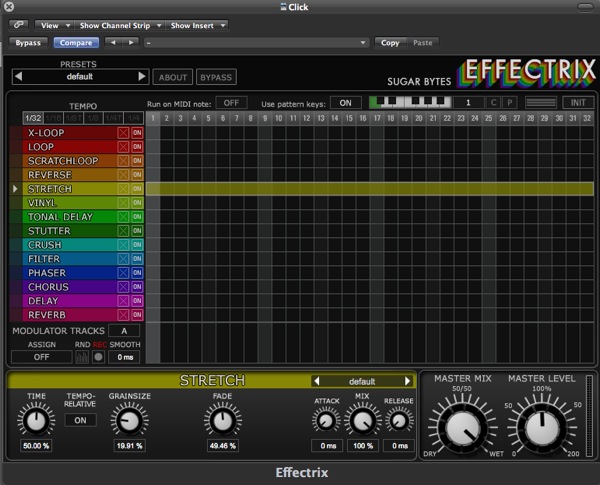Select the 1/8 tempo tab
Image resolution: width=600 pixels, height=485 pixels.
click(93, 118)
